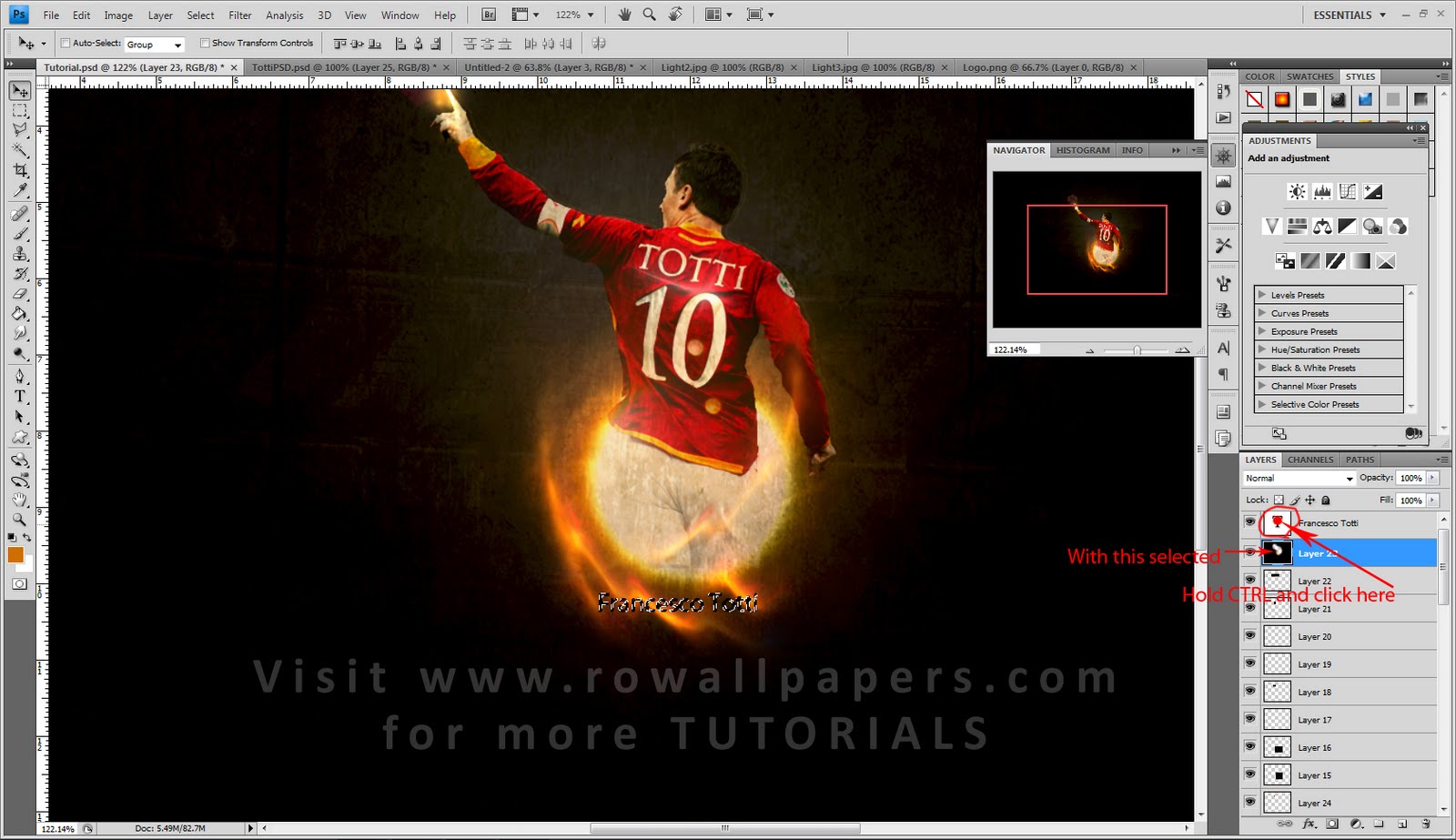Add a Hue/Saturation adjustment
The width and height of the screenshot is (1456, 840).
coord(1297,226)
